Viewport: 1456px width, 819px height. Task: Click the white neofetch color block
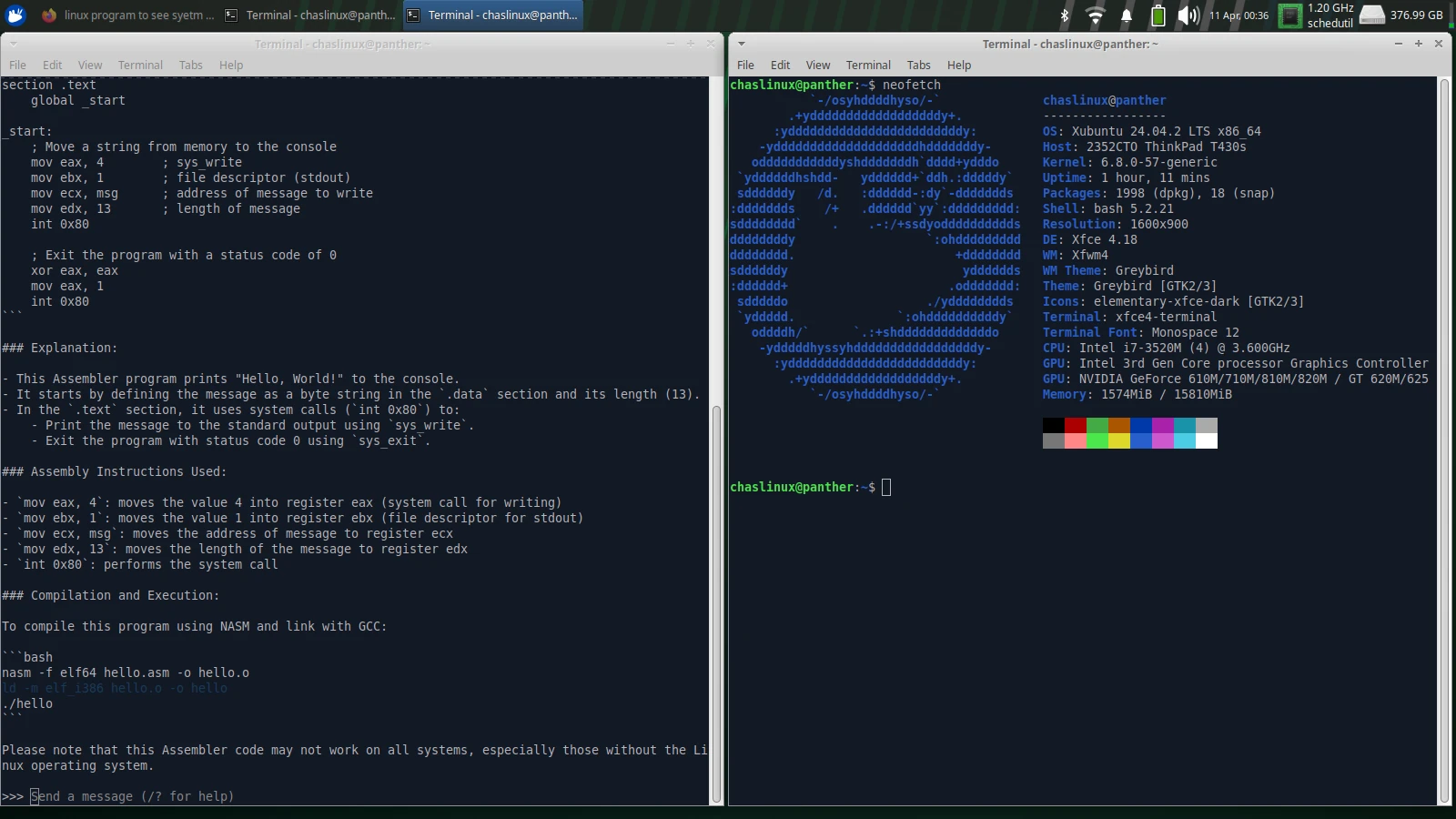[x=1207, y=441]
